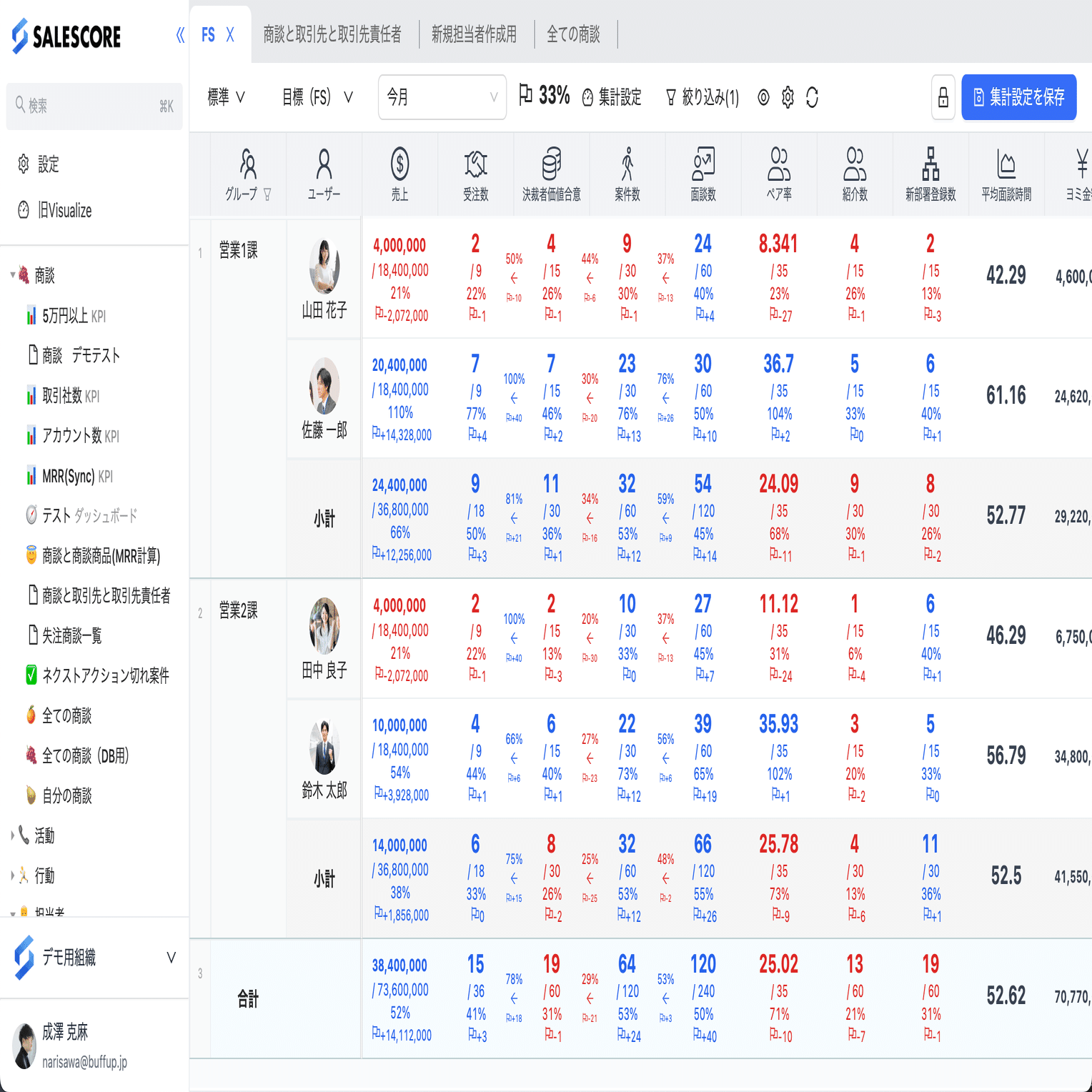The image size is (1092, 1092).
Task: Open the 今月 period selector
Action: tap(442, 97)
